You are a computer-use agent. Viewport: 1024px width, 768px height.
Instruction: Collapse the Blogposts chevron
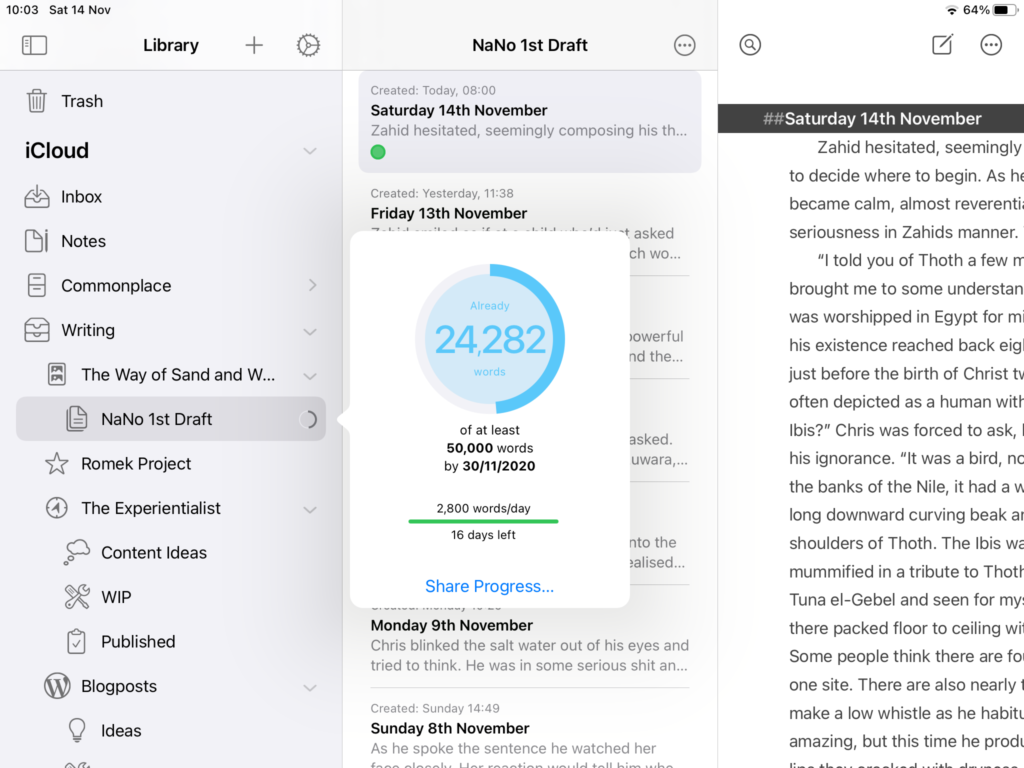pyautogui.click(x=310, y=687)
